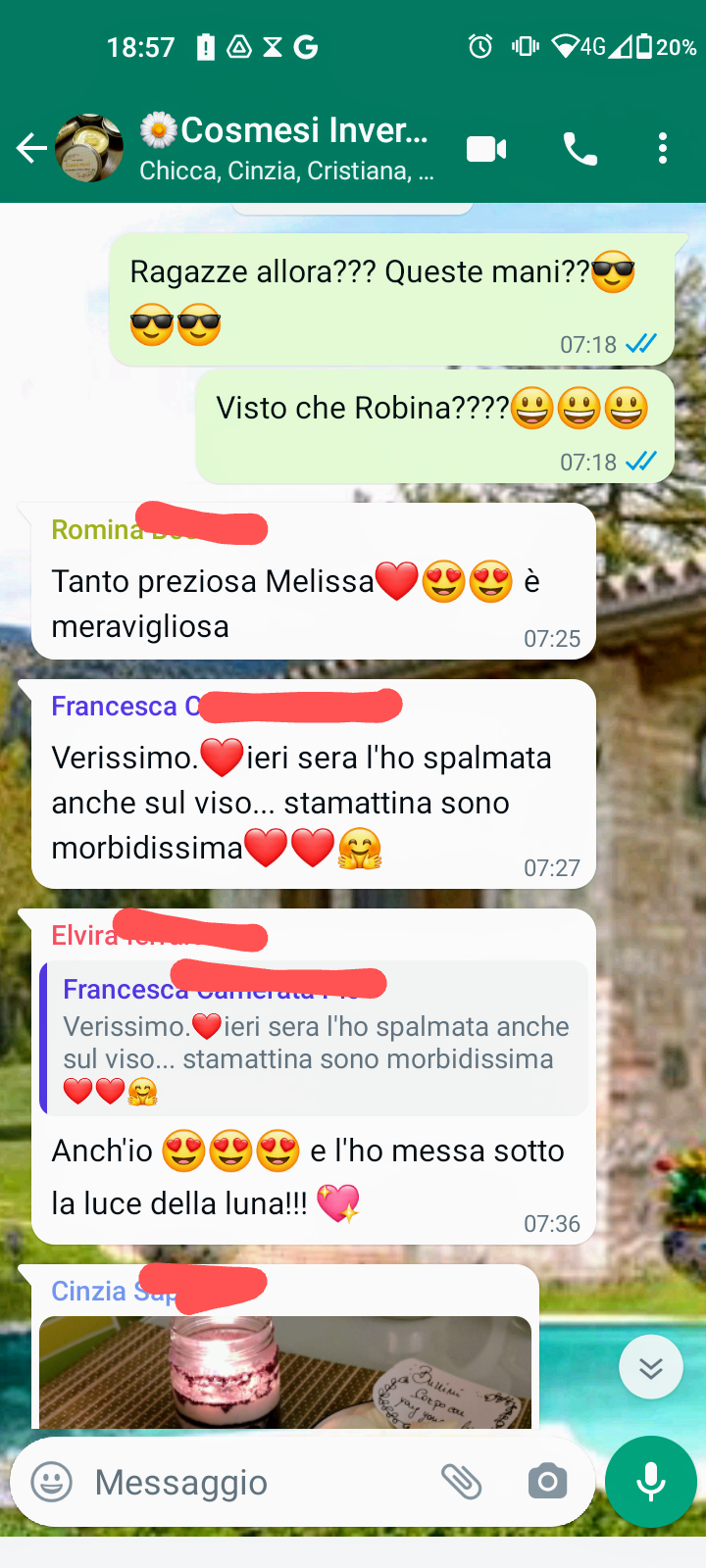Focus the Messaggio text field

coord(255,1482)
